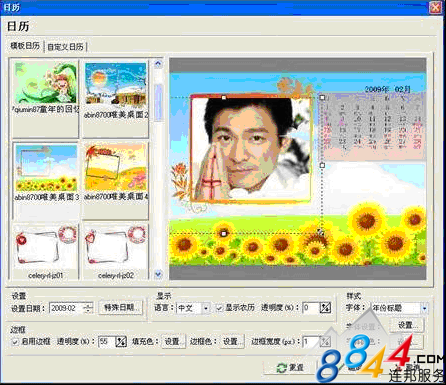Viewport: 446px width, 385px height.
Task: Open the 边框色 设置 color picker
Action: [x=231, y=342]
